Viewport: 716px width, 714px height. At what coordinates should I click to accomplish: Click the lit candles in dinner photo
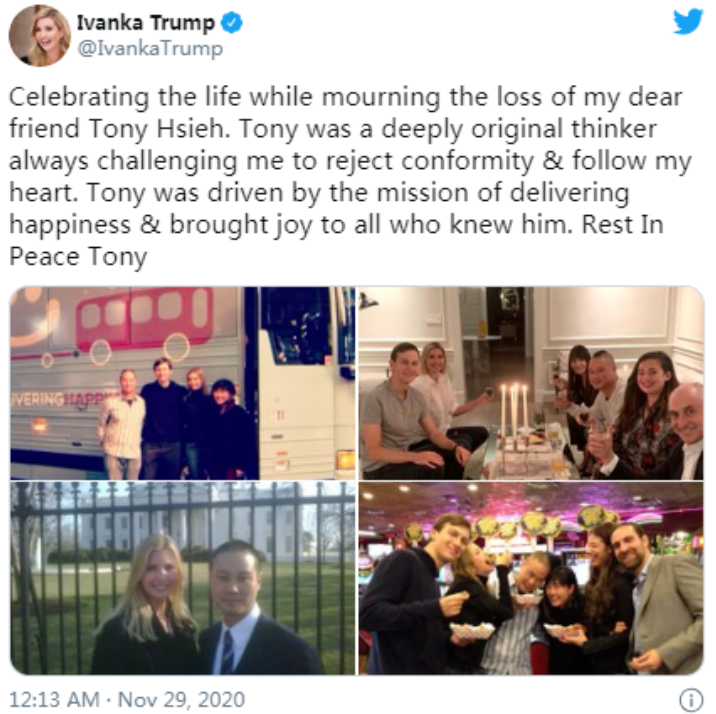tap(514, 411)
